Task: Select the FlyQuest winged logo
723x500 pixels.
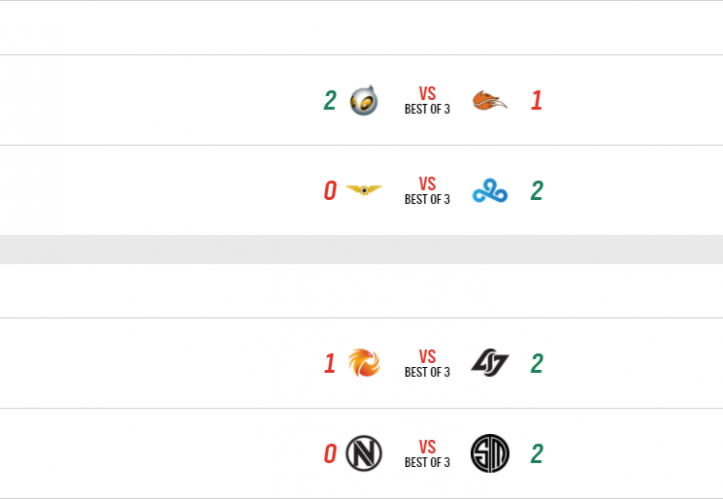Action: [x=364, y=190]
